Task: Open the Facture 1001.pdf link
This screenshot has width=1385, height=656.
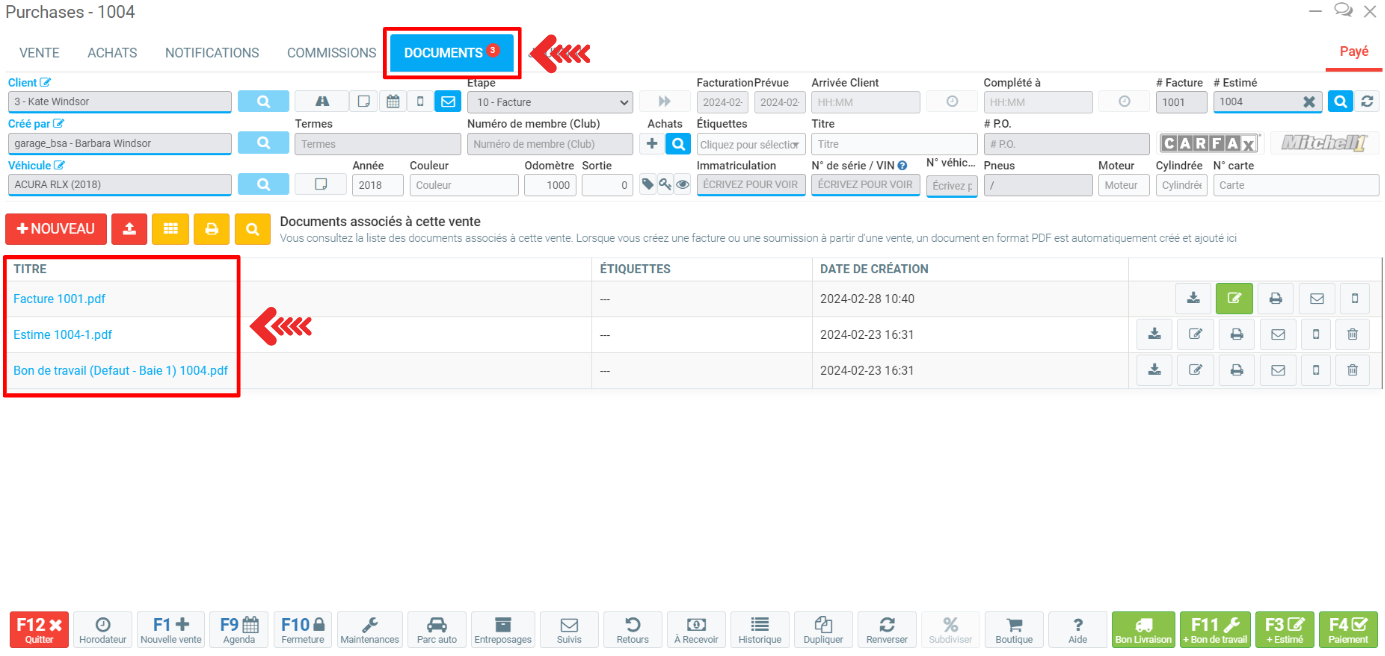Action: [x=59, y=299]
